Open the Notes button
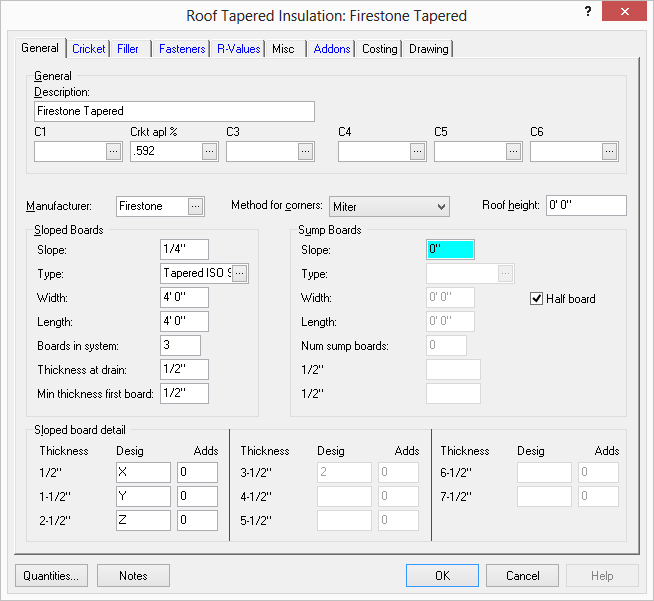This screenshot has width=654, height=601. tap(133, 575)
